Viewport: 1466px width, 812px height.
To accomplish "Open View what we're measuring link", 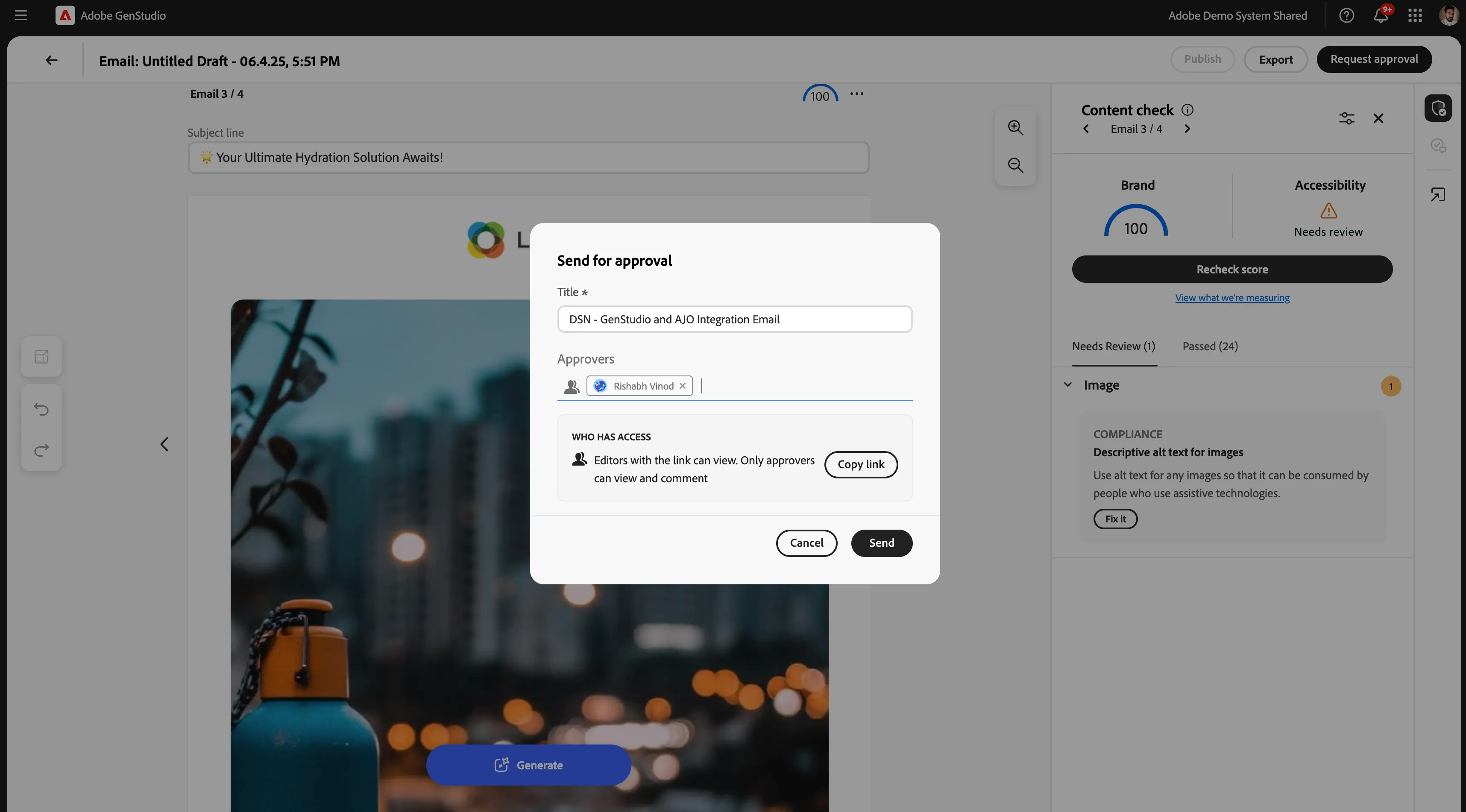I will click(x=1232, y=297).
